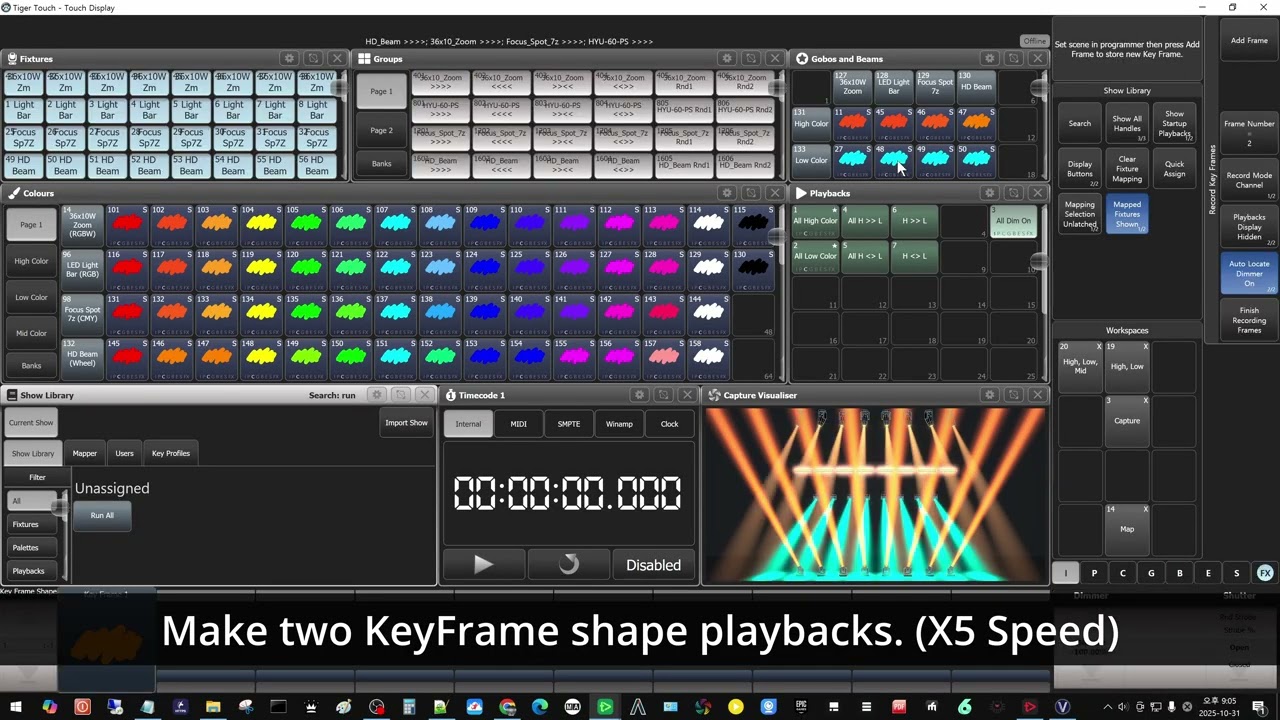Click the Groups window resize icon

tap(751, 59)
